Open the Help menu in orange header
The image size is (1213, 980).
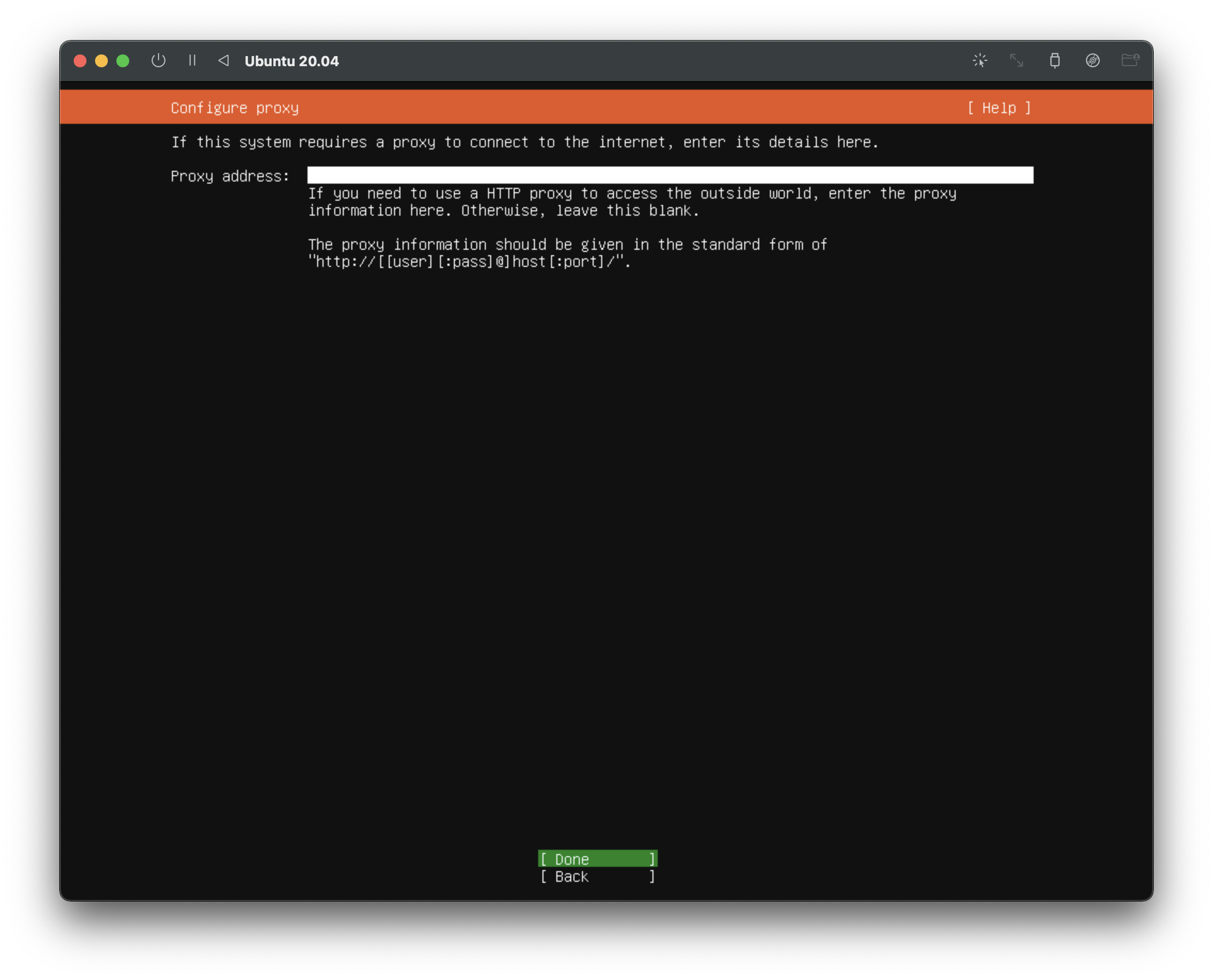[998, 108]
